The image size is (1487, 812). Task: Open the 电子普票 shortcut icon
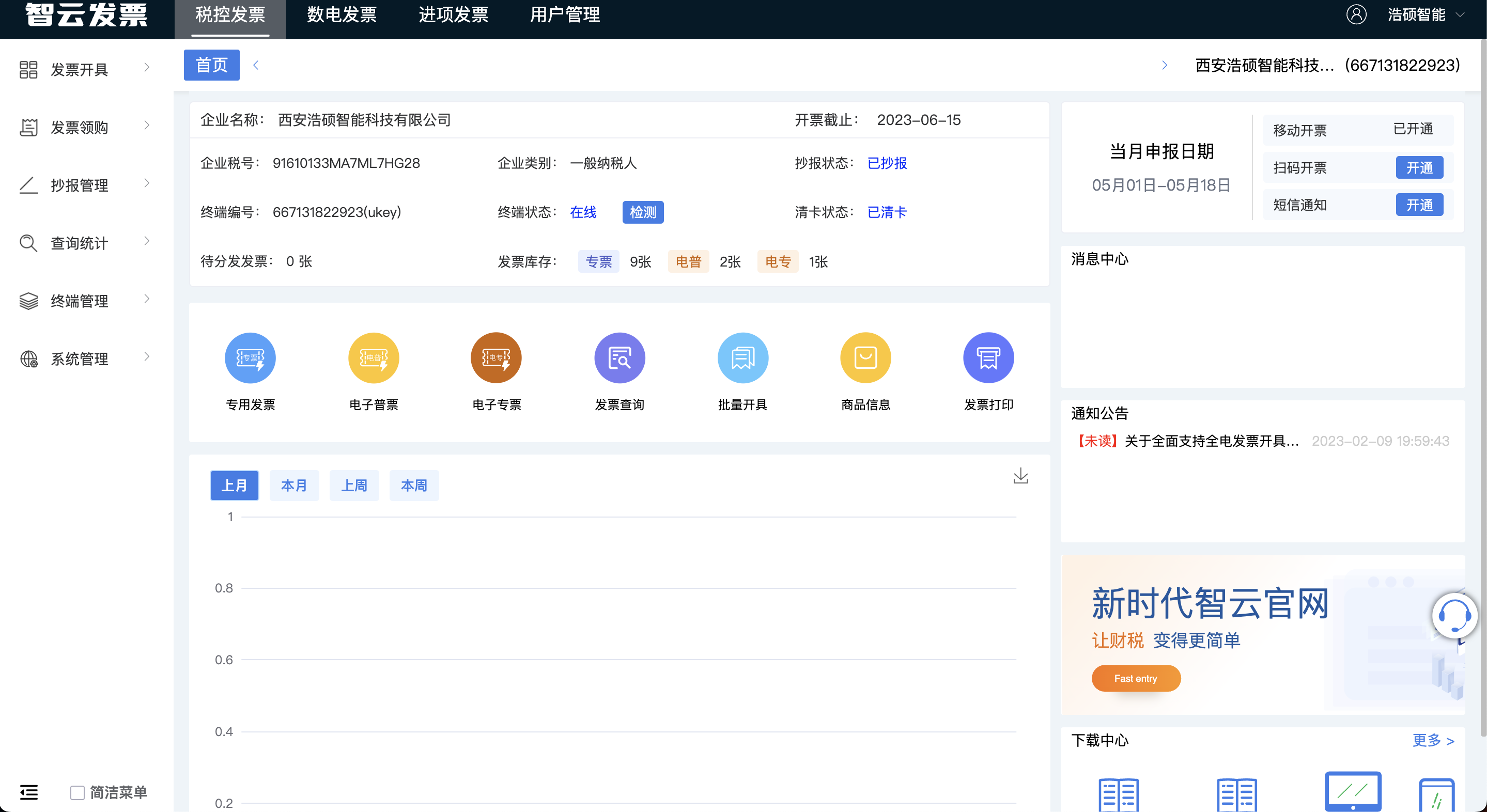coord(374,358)
